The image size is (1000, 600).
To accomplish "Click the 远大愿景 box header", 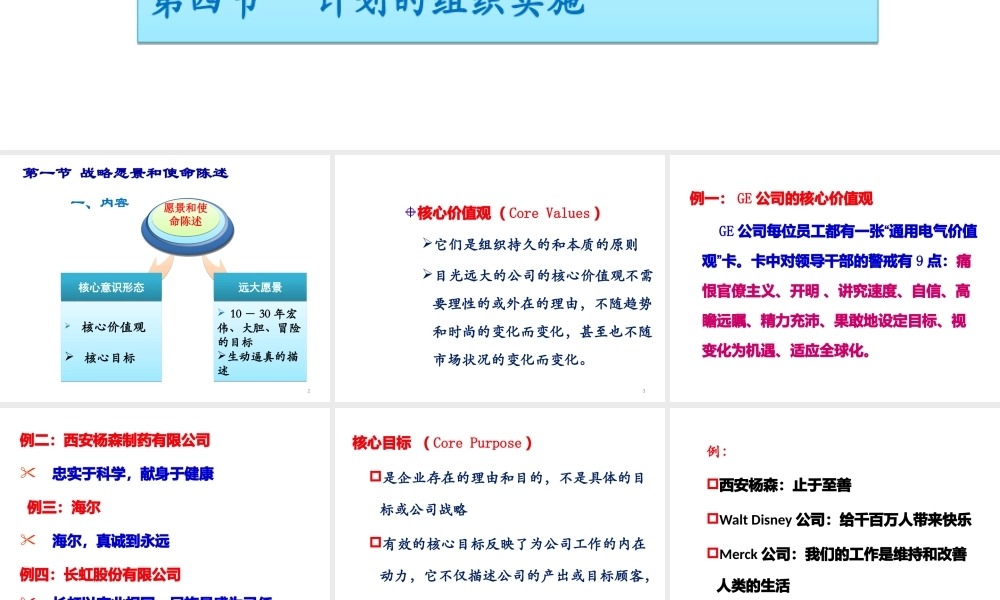I will pyautogui.click(x=260, y=288).
